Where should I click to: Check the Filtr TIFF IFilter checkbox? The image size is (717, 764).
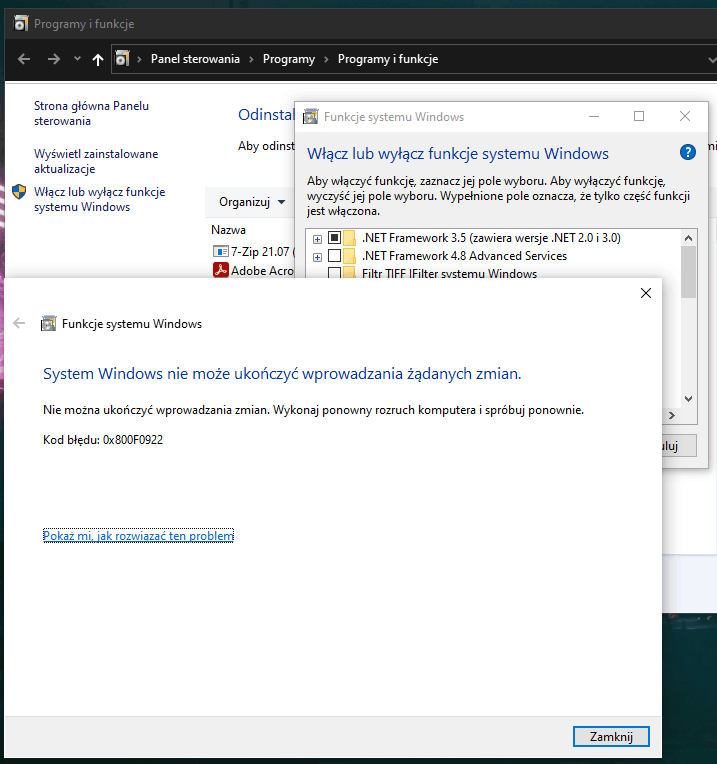[x=335, y=272]
